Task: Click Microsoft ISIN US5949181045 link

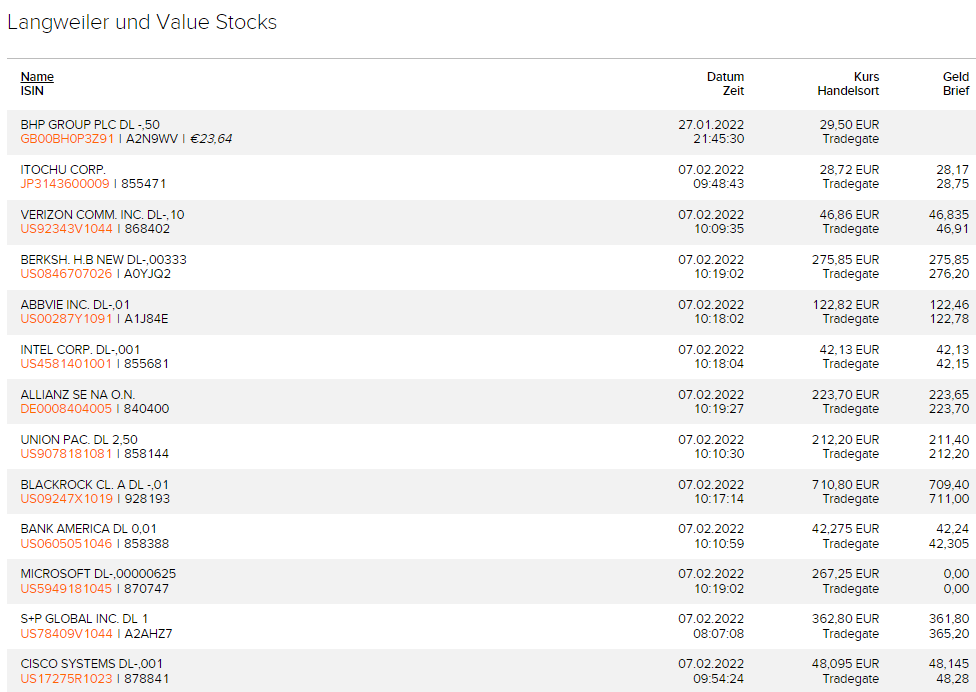Action: coord(66,589)
